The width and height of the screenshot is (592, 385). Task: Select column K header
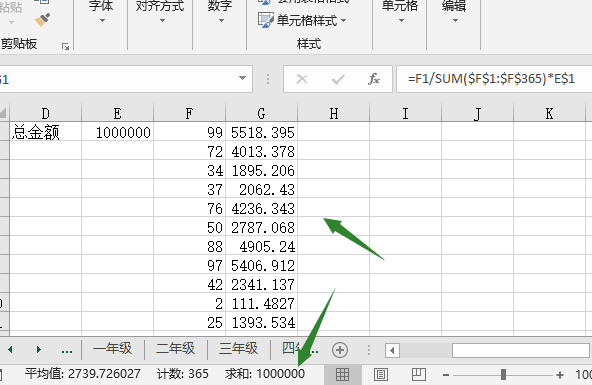(549, 113)
